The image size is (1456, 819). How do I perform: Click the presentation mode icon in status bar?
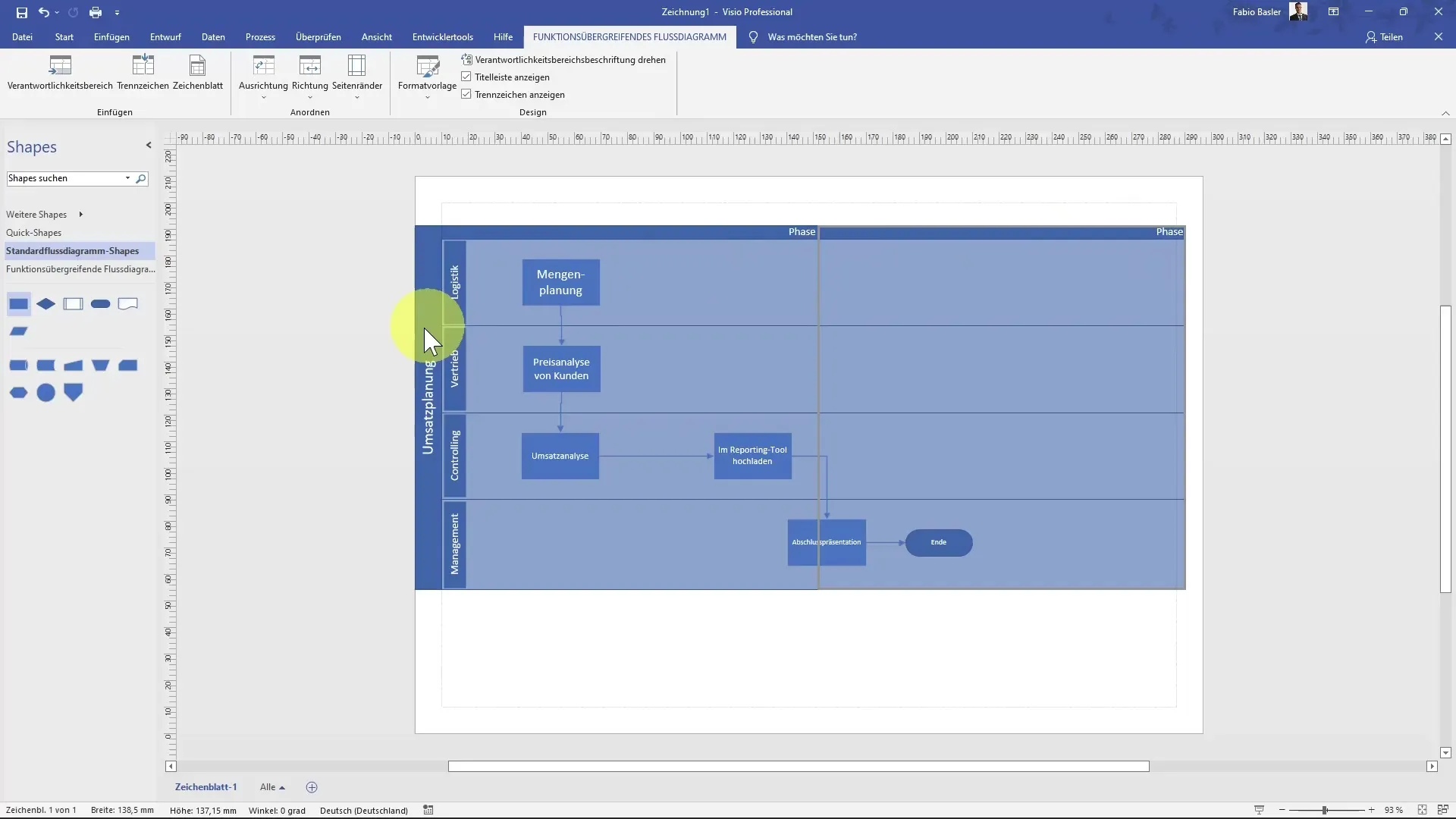[x=1259, y=810]
